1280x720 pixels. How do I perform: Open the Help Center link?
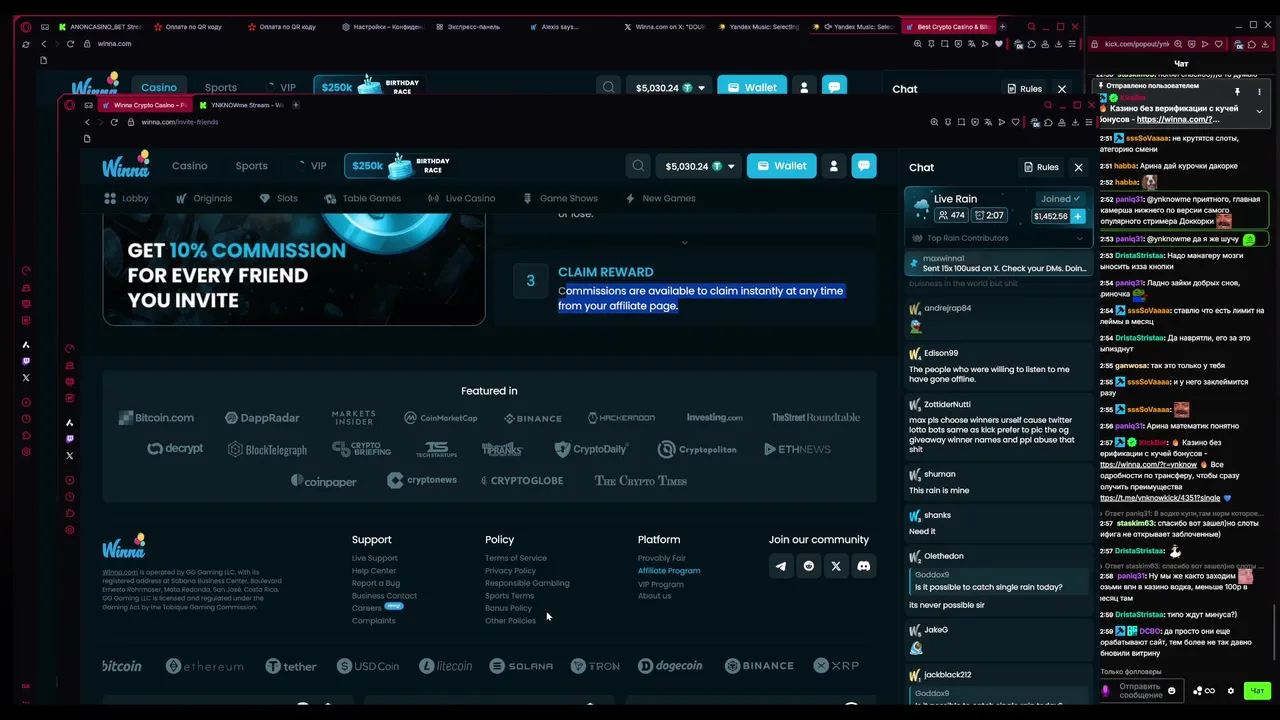coord(374,571)
